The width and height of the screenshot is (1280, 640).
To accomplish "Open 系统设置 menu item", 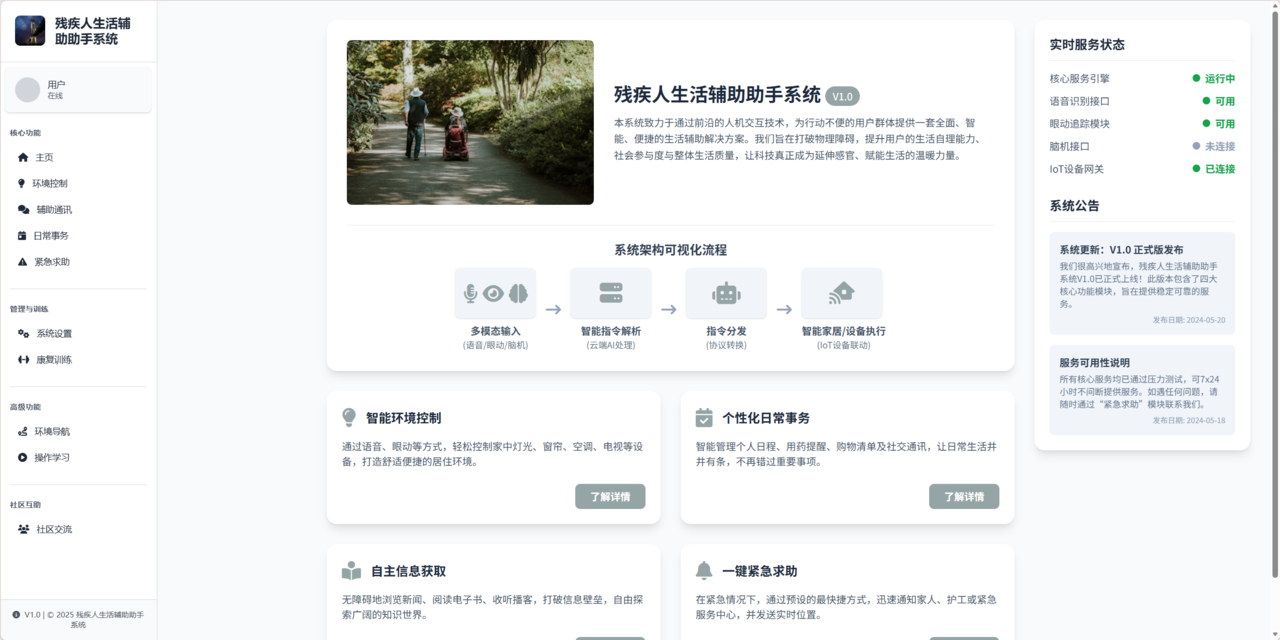I will click(x=78, y=334).
